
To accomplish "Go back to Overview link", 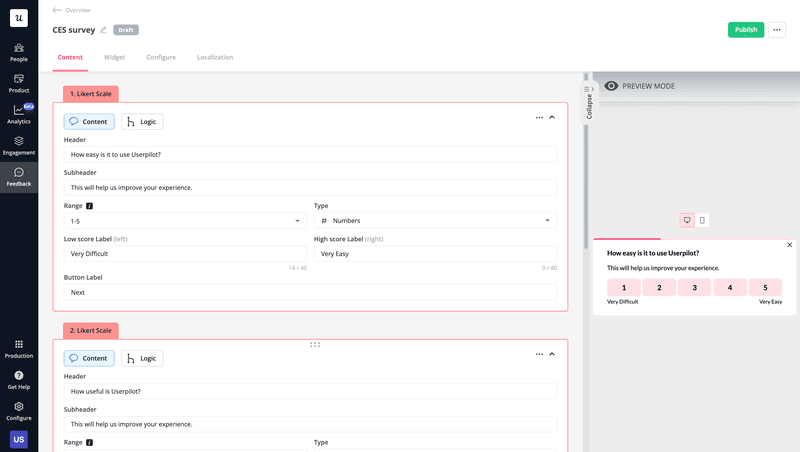I will [71, 10].
